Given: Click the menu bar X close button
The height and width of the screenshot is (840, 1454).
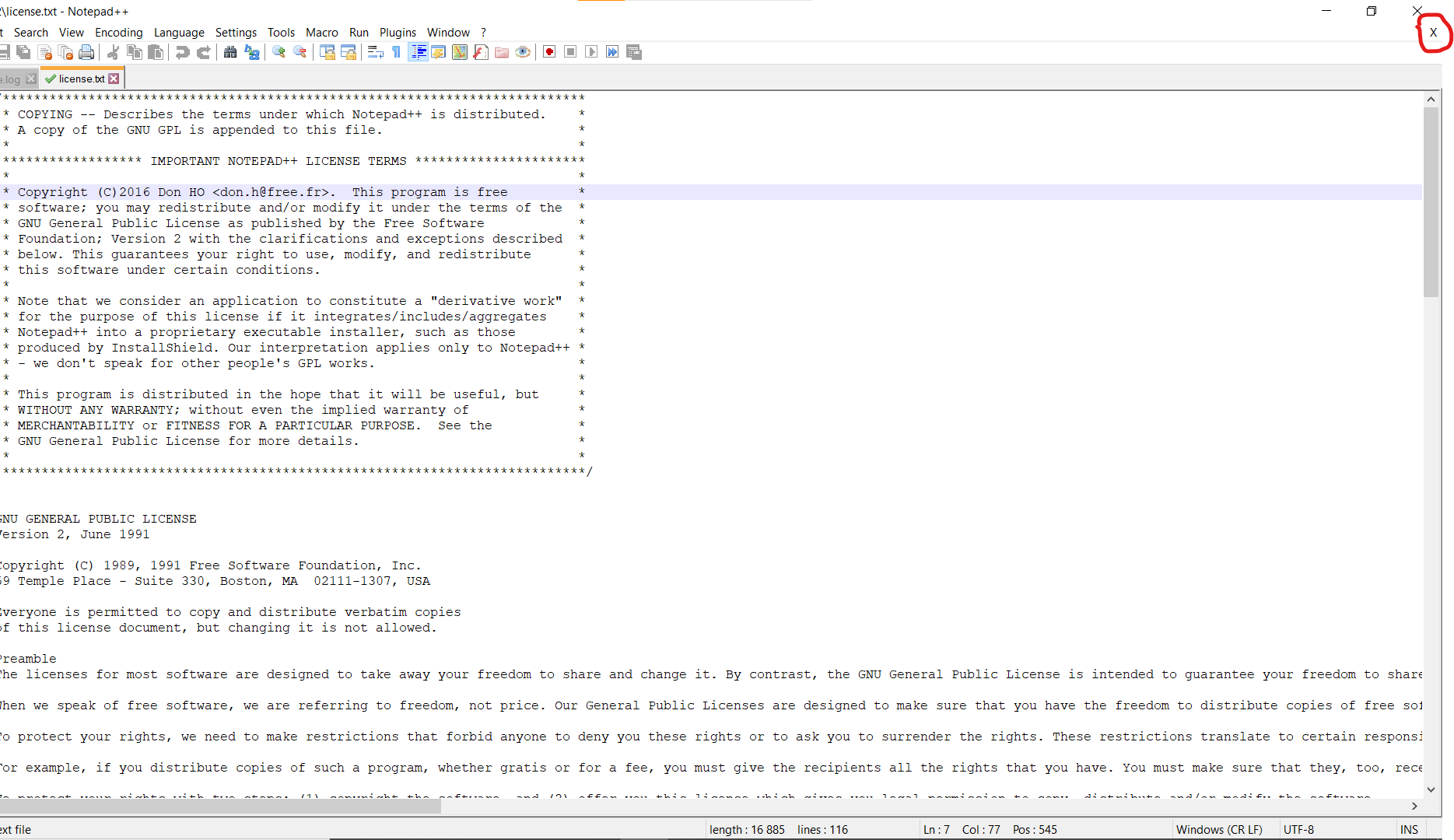Looking at the screenshot, I should [1433, 33].
